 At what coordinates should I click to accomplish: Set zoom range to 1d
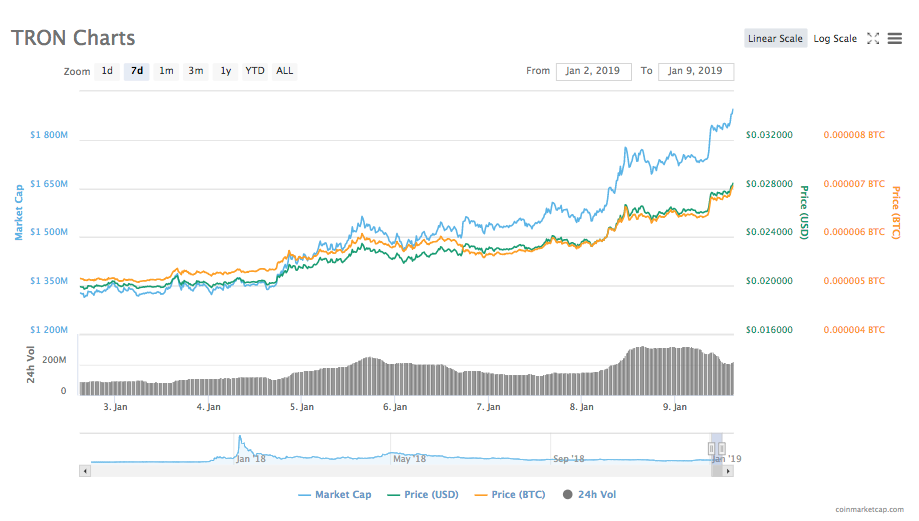107,71
